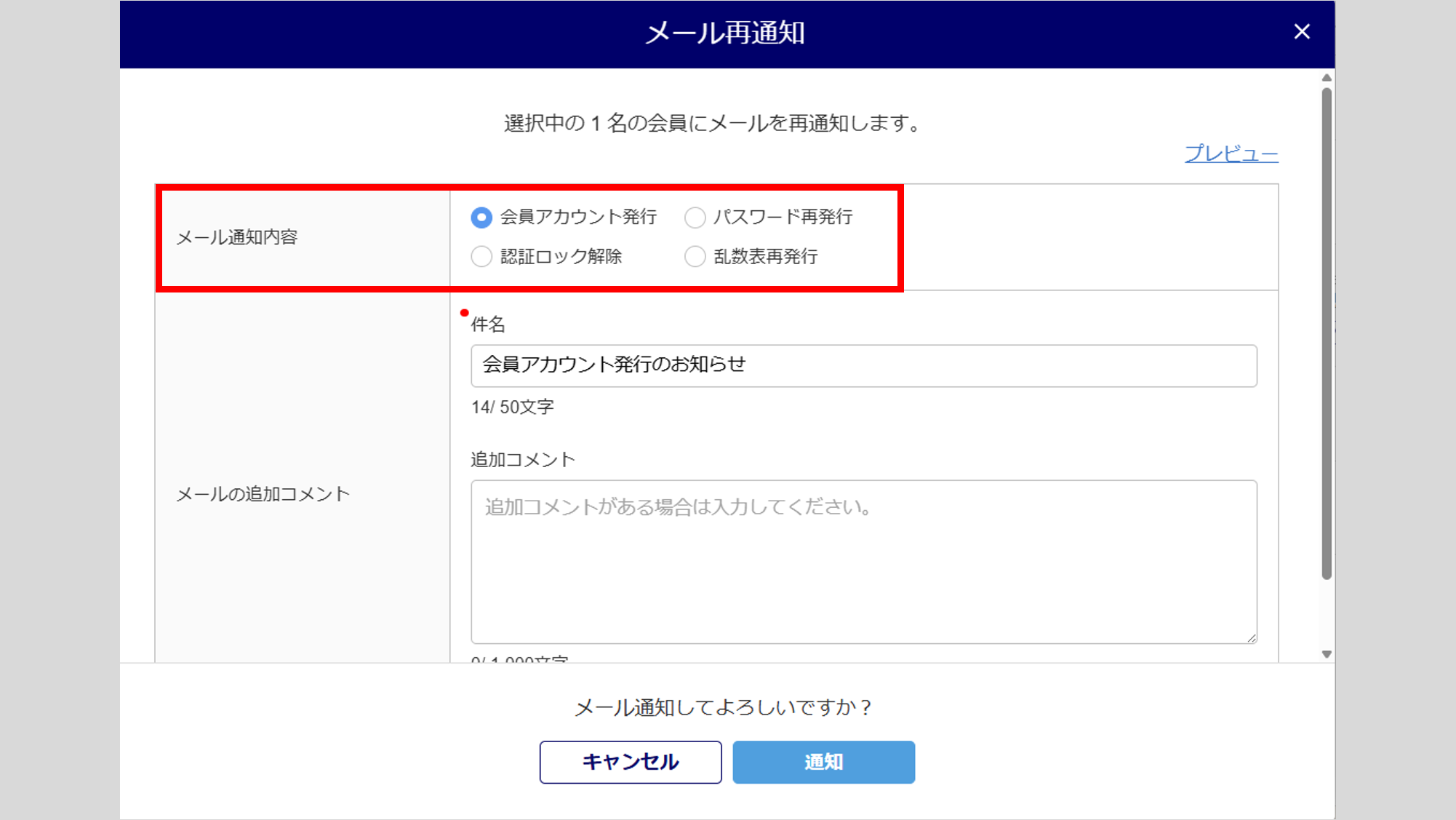Screen dimensions: 1456x820
Task: Select the 会員アカウント発行 radio option
Action: point(481,218)
